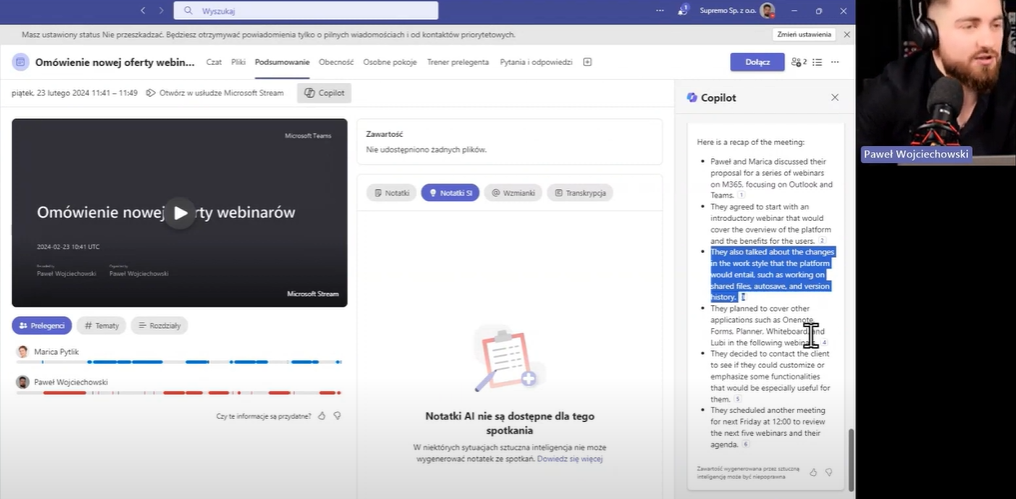The image size is (1016, 499).
Task: Click Paweł Wojciechowski speaker avatar under Prelegenci
Action: pos(23,382)
